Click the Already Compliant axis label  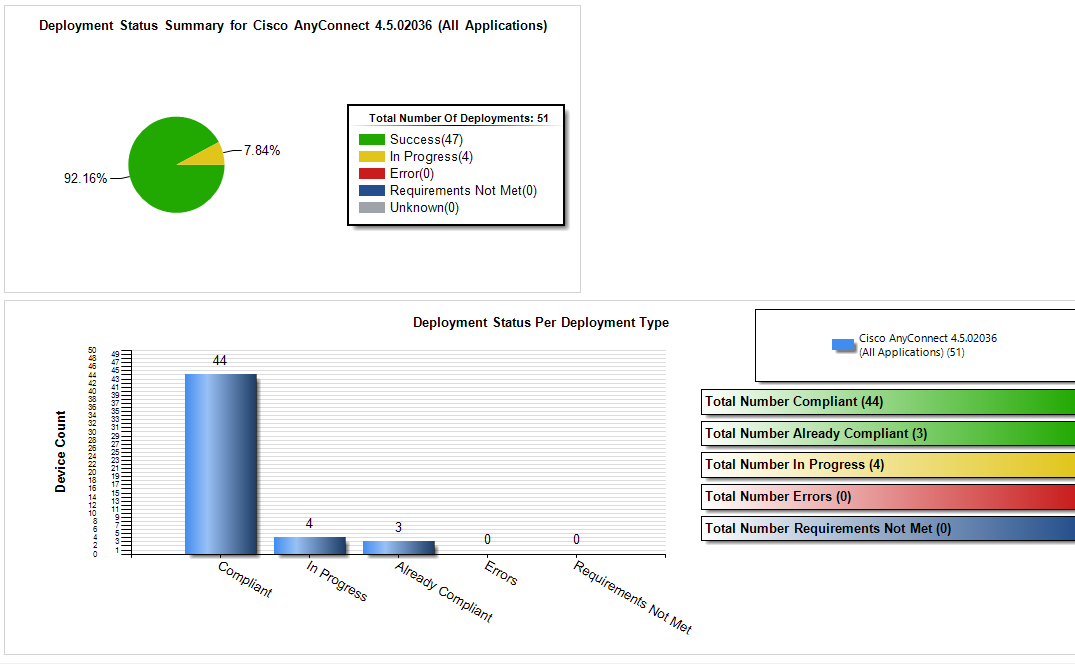coord(444,591)
